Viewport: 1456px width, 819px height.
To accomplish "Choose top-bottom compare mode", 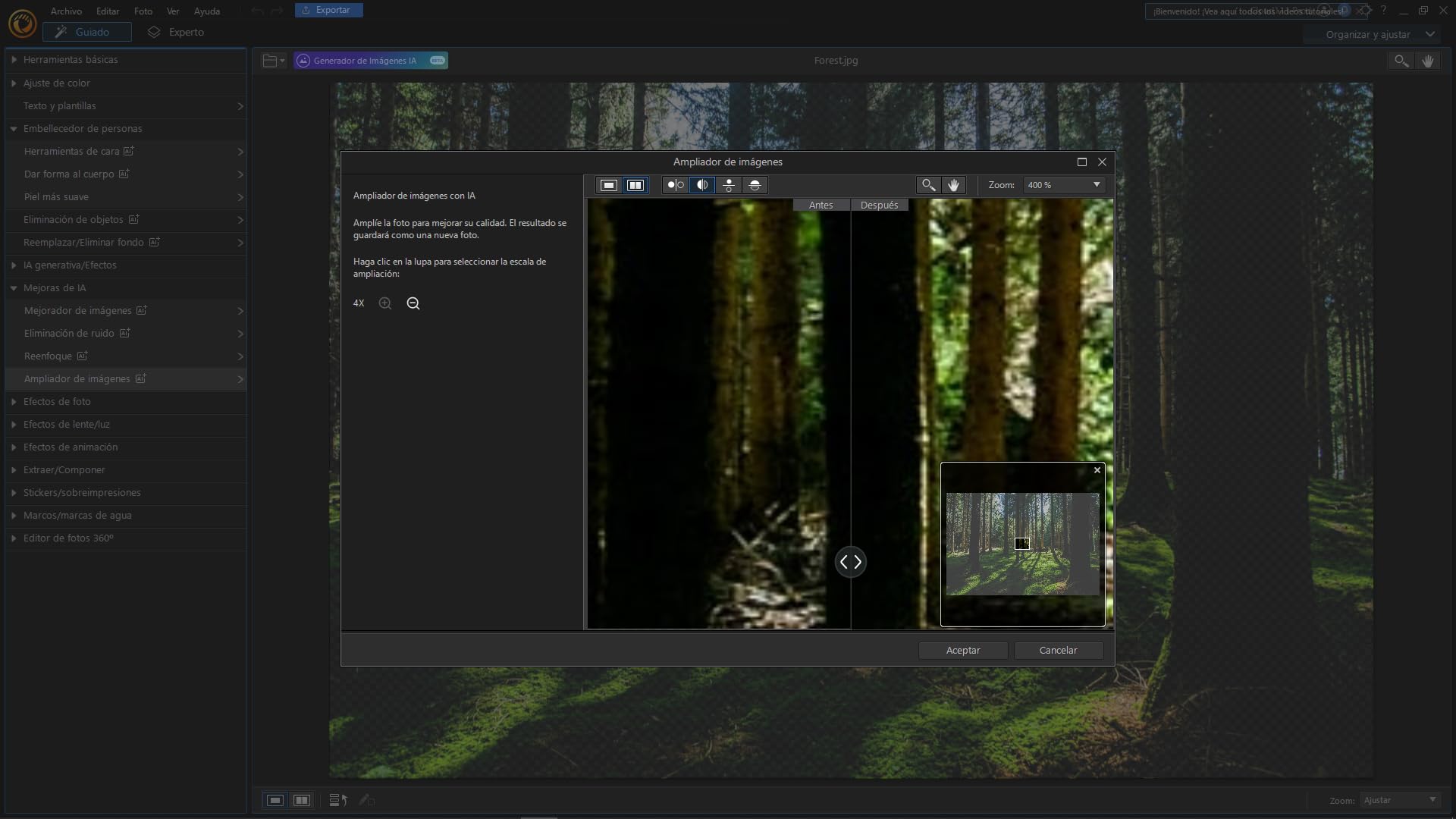I will tap(729, 185).
